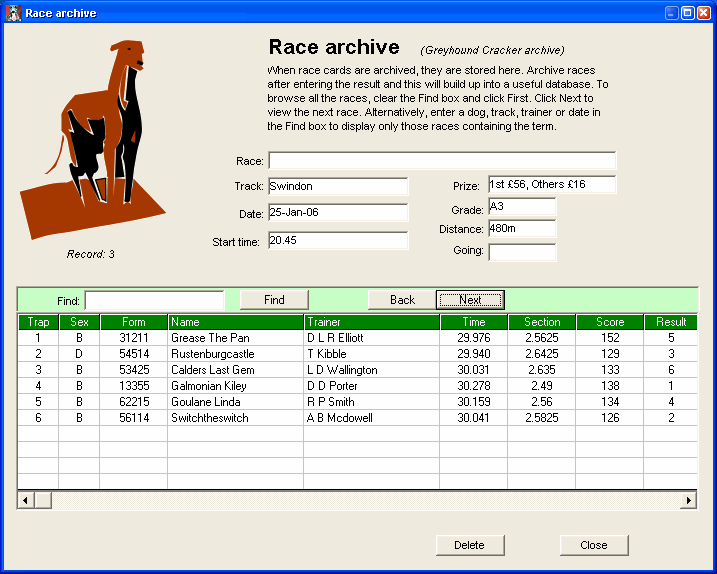The height and width of the screenshot is (574, 717).
Task: Click the Race archive title bar icon
Action: (x=13, y=13)
